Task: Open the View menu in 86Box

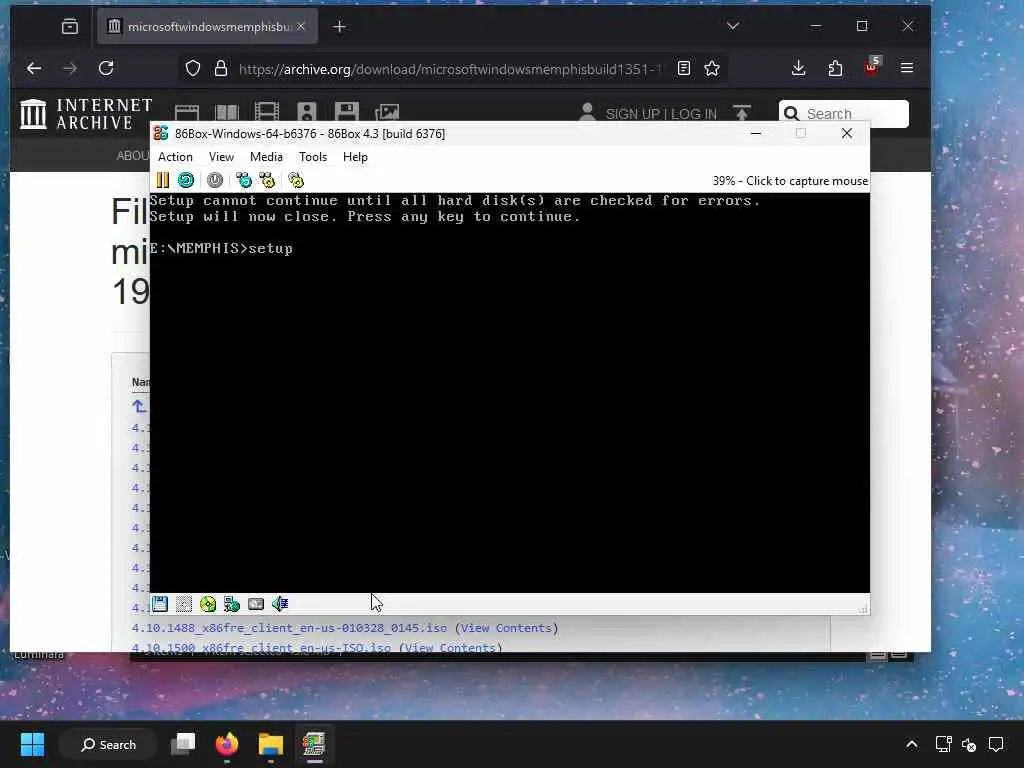Action: pyautogui.click(x=221, y=157)
